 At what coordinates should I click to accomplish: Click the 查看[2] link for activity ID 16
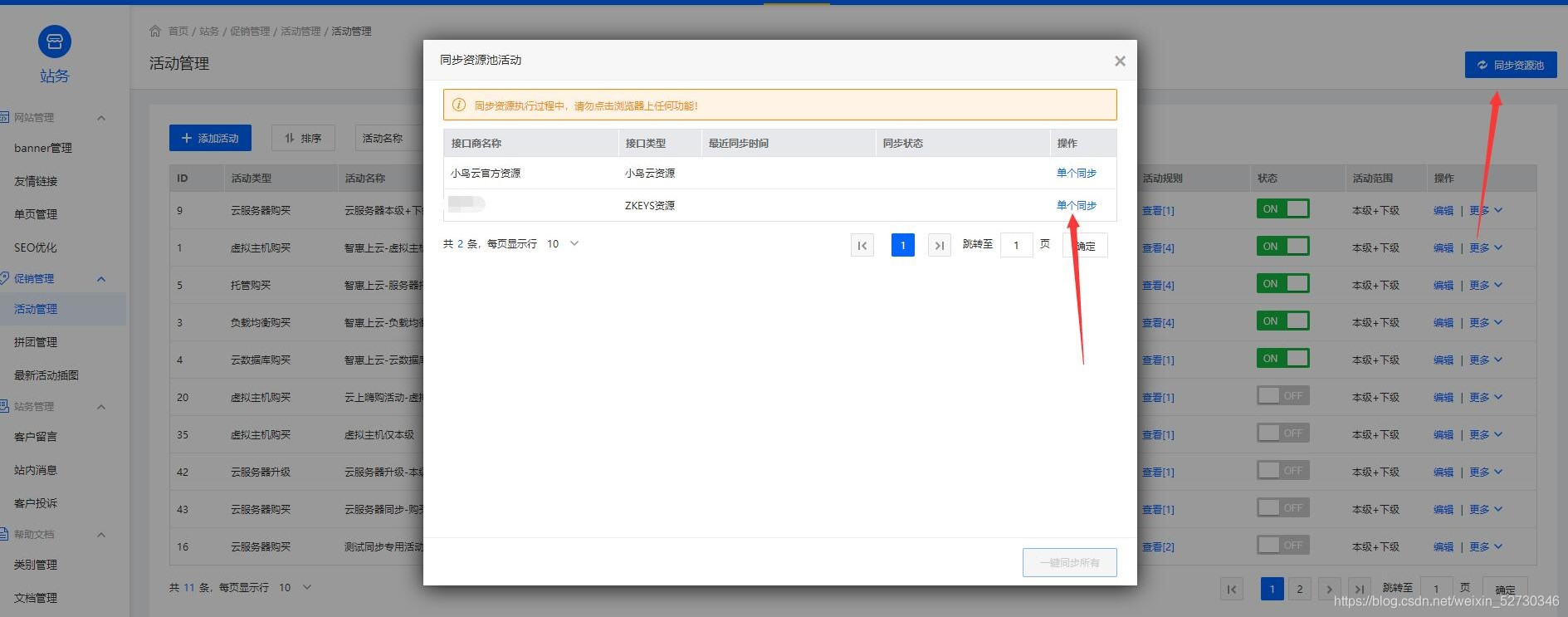tap(1158, 546)
